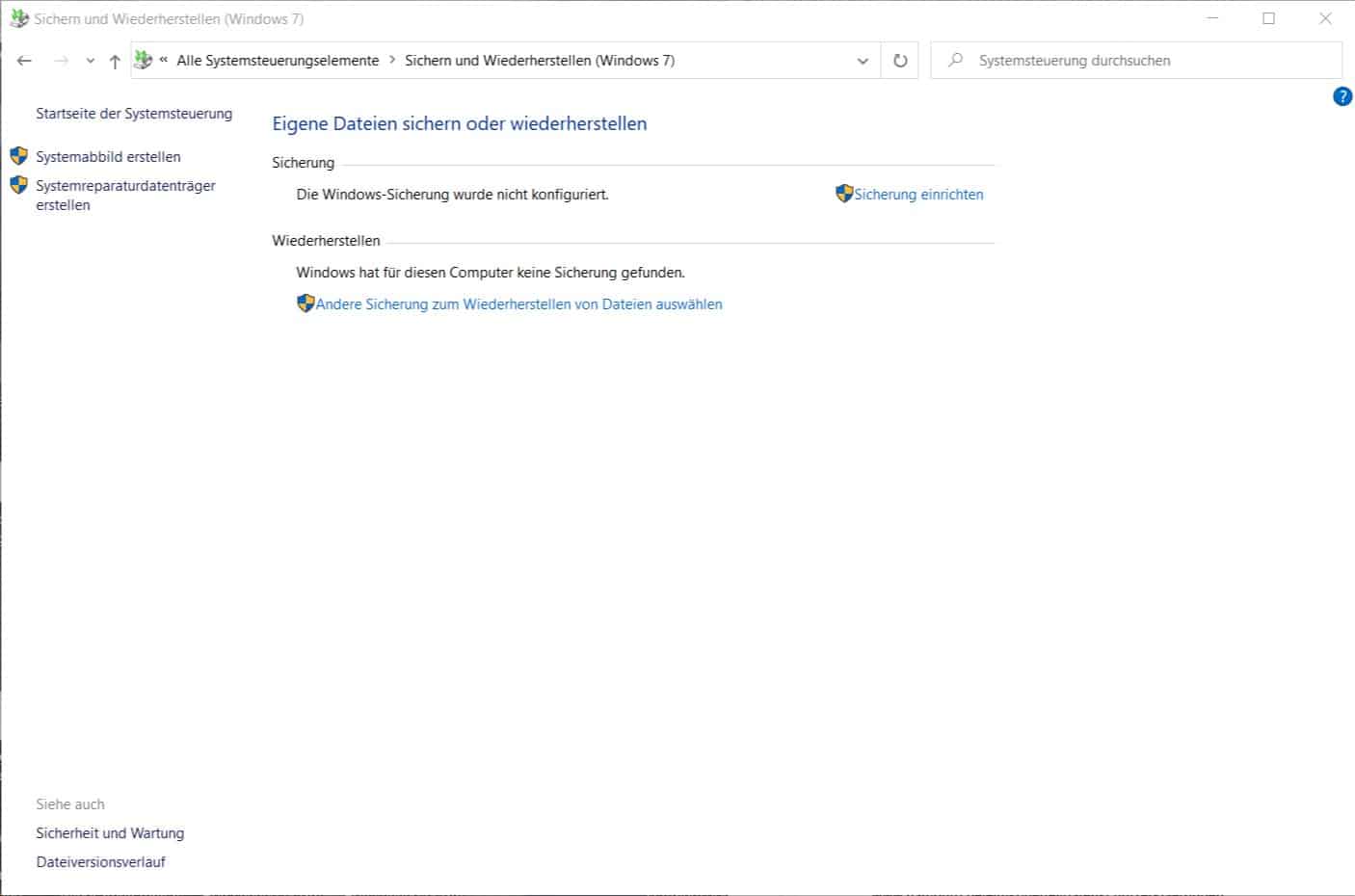This screenshot has height=896, width=1355.
Task: Open the recent locations dropdown arrow
Action: point(90,61)
